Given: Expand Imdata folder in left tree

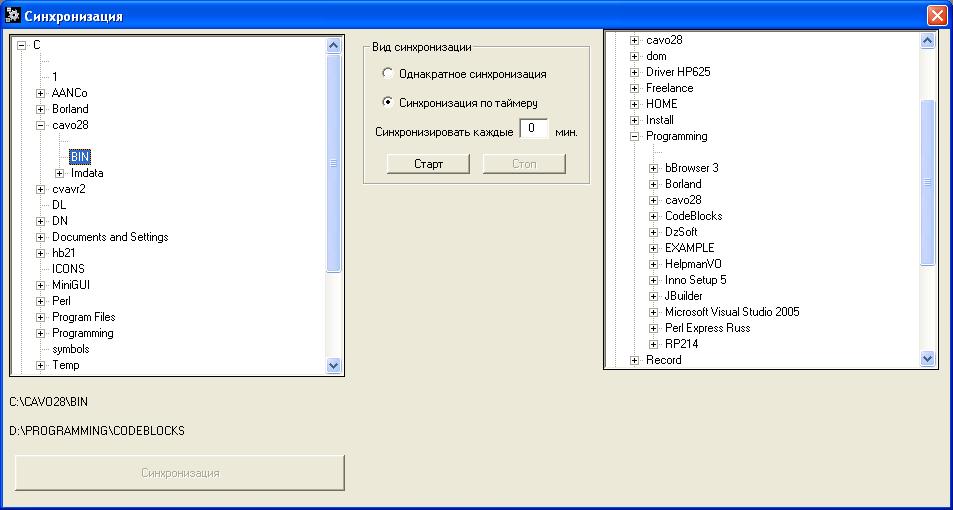Looking at the screenshot, I should point(60,173).
